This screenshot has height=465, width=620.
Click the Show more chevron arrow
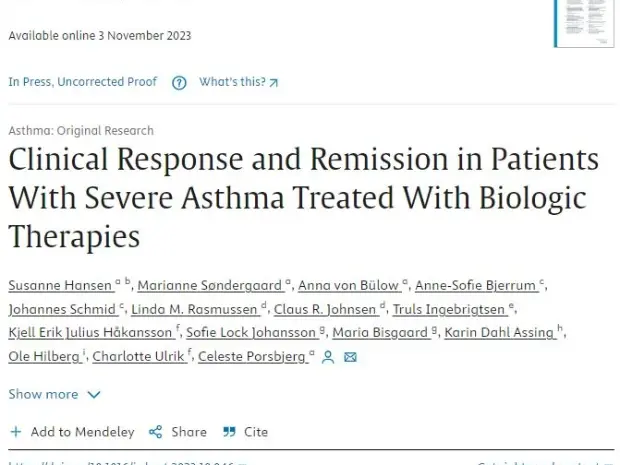point(94,394)
